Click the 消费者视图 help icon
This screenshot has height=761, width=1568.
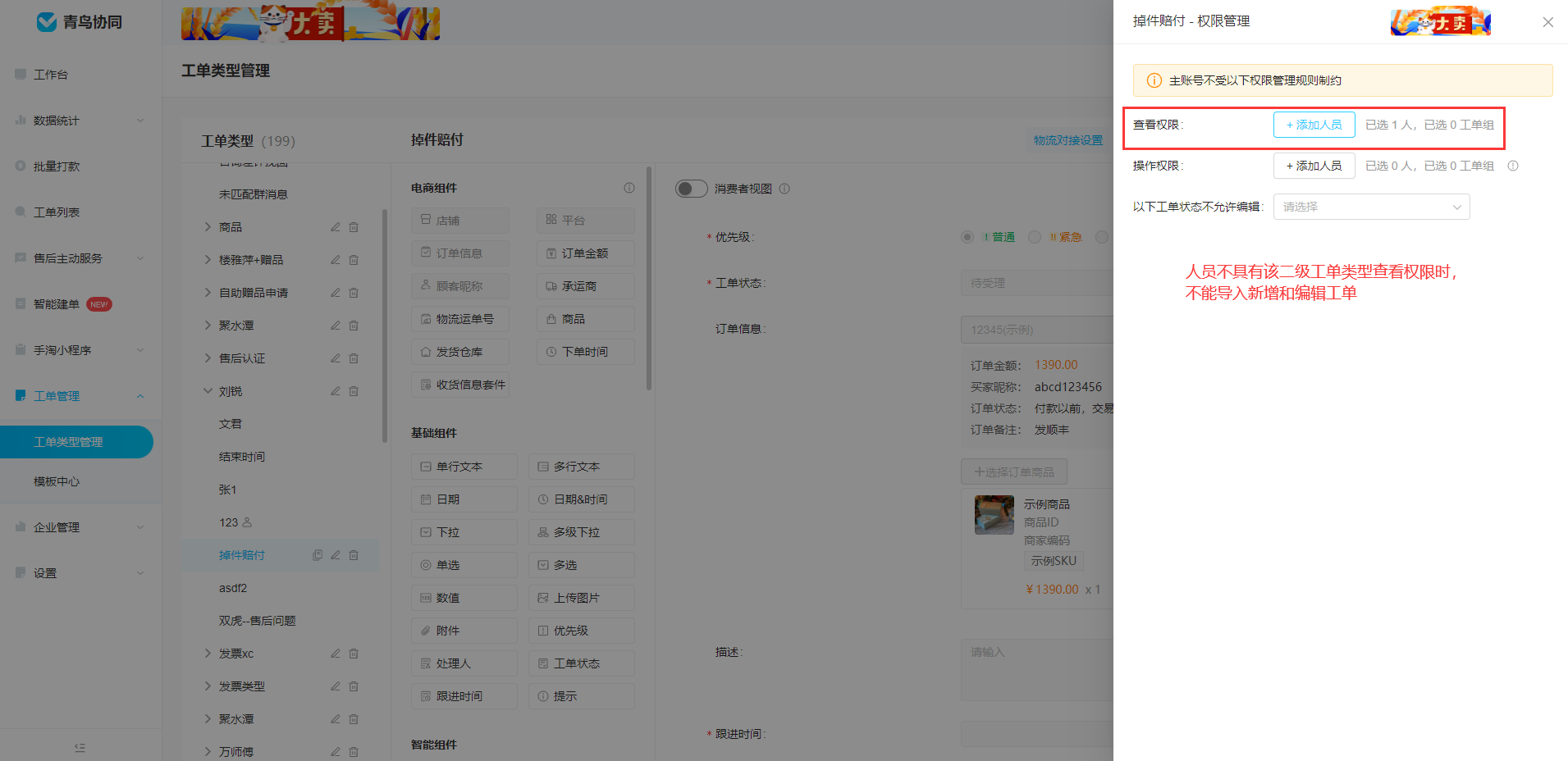coord(784,189)
